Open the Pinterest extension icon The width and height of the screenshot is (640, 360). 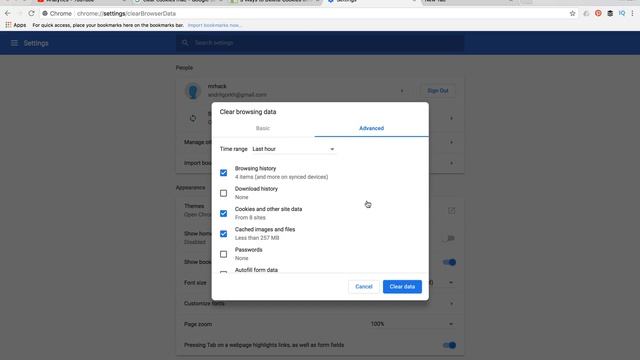point(598,13)
